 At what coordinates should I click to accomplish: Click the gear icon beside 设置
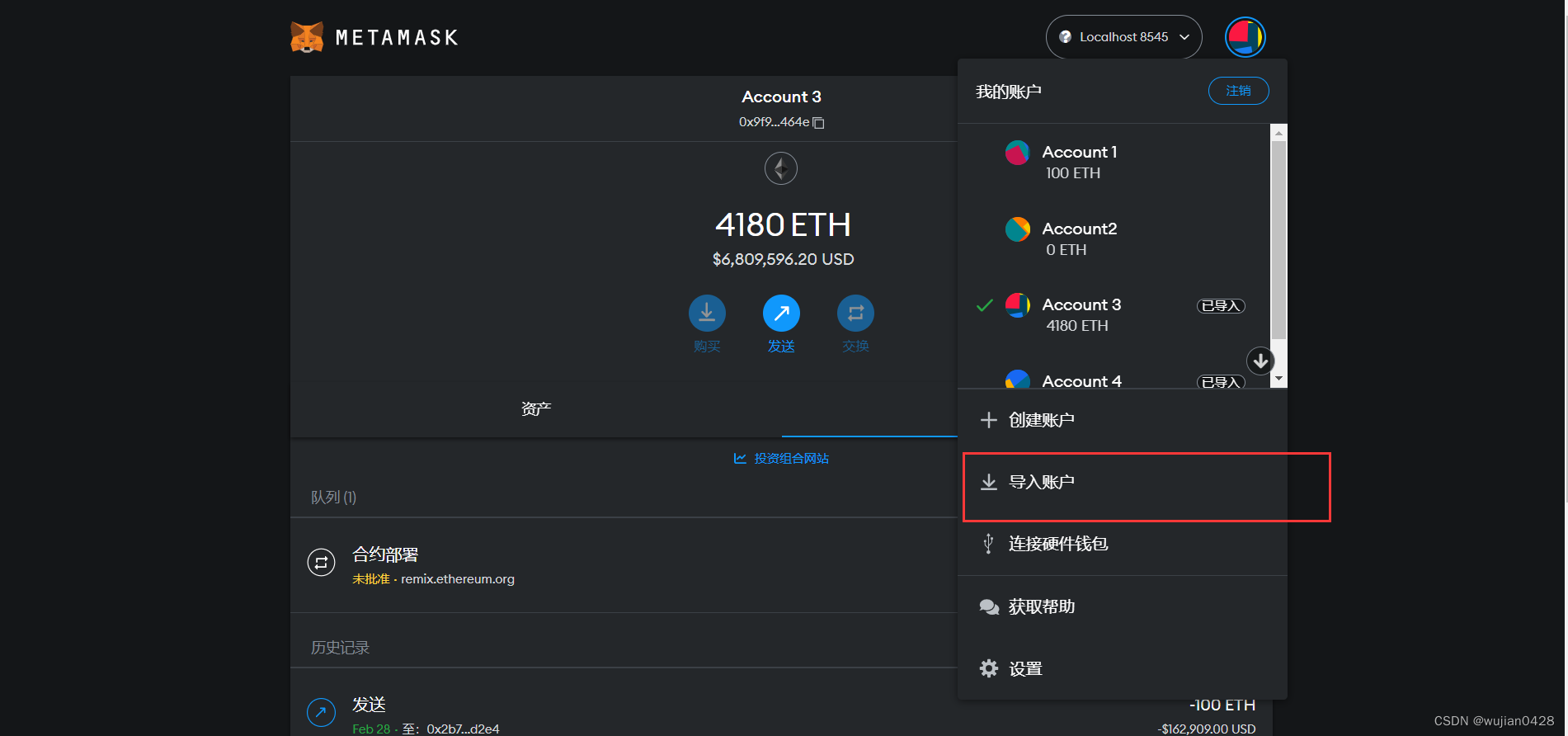988,668
